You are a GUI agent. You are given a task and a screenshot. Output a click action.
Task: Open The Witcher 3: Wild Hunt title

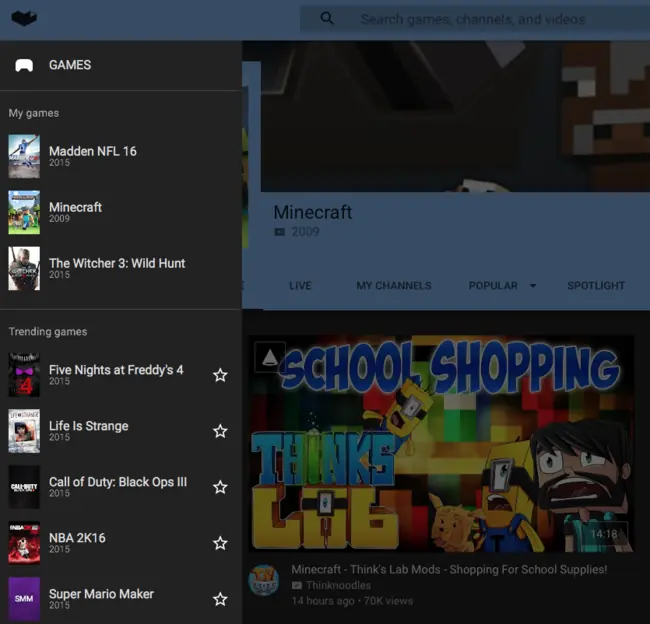click(117, 263)
